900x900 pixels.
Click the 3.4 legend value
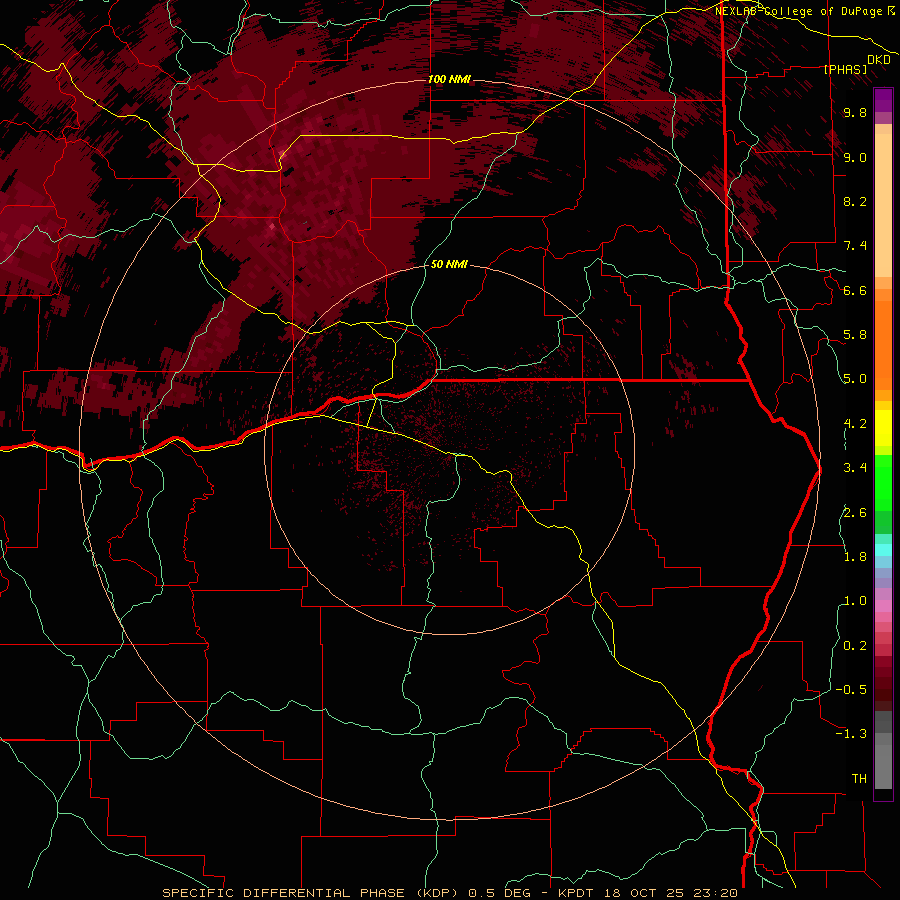click(855, 468)
